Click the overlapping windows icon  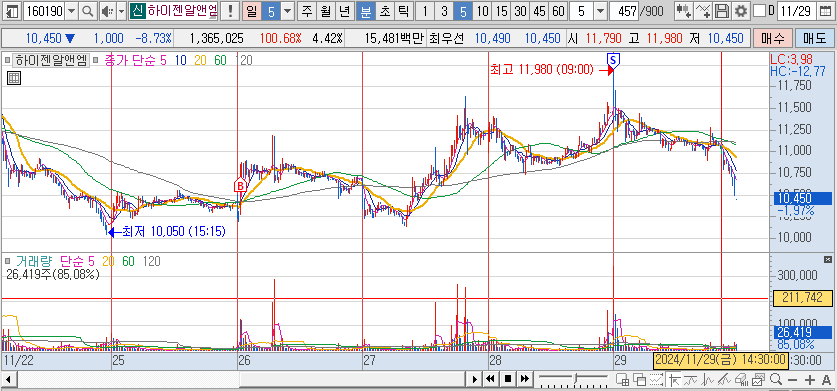click(639, 380)
